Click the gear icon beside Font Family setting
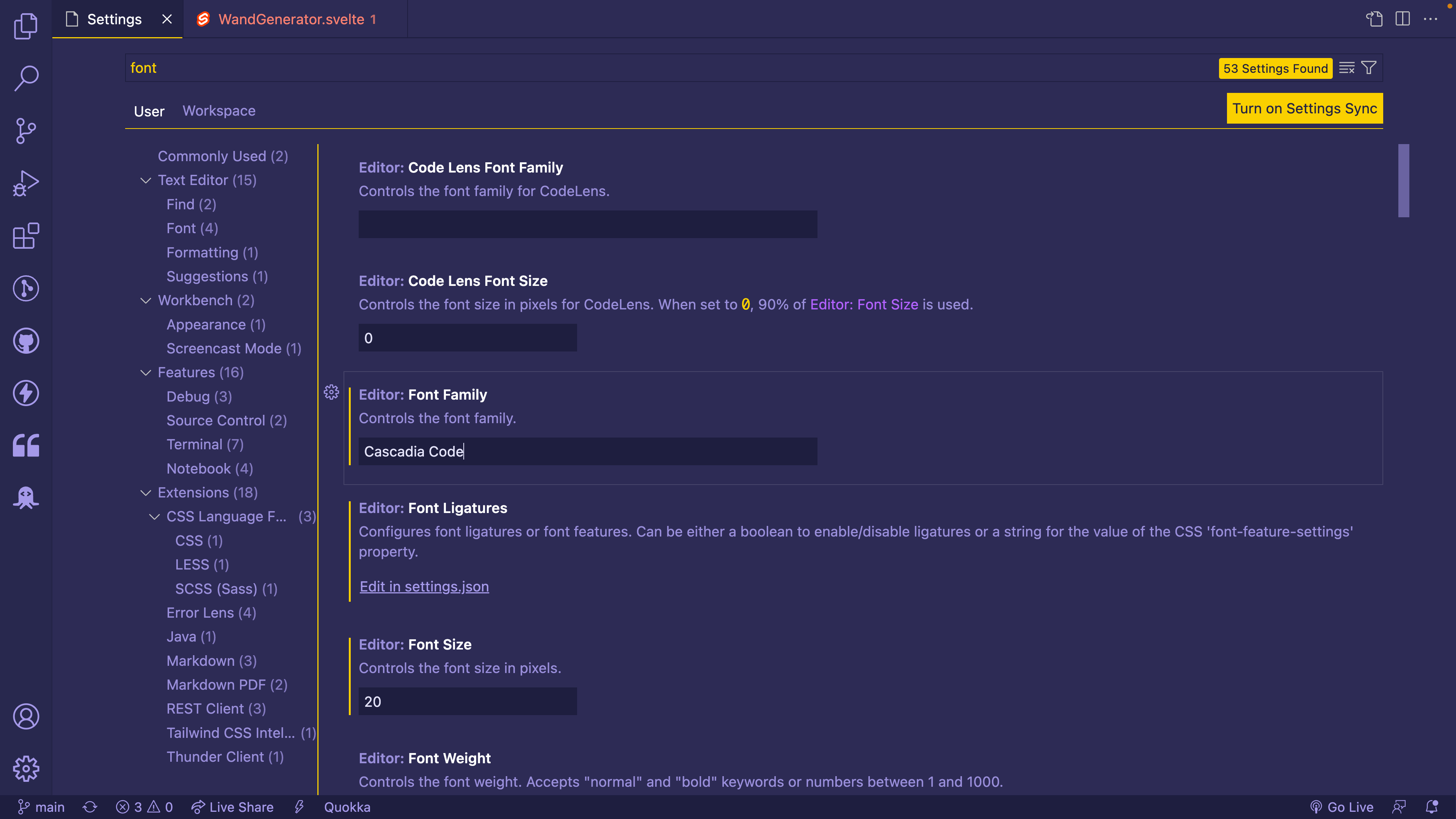 331,392
